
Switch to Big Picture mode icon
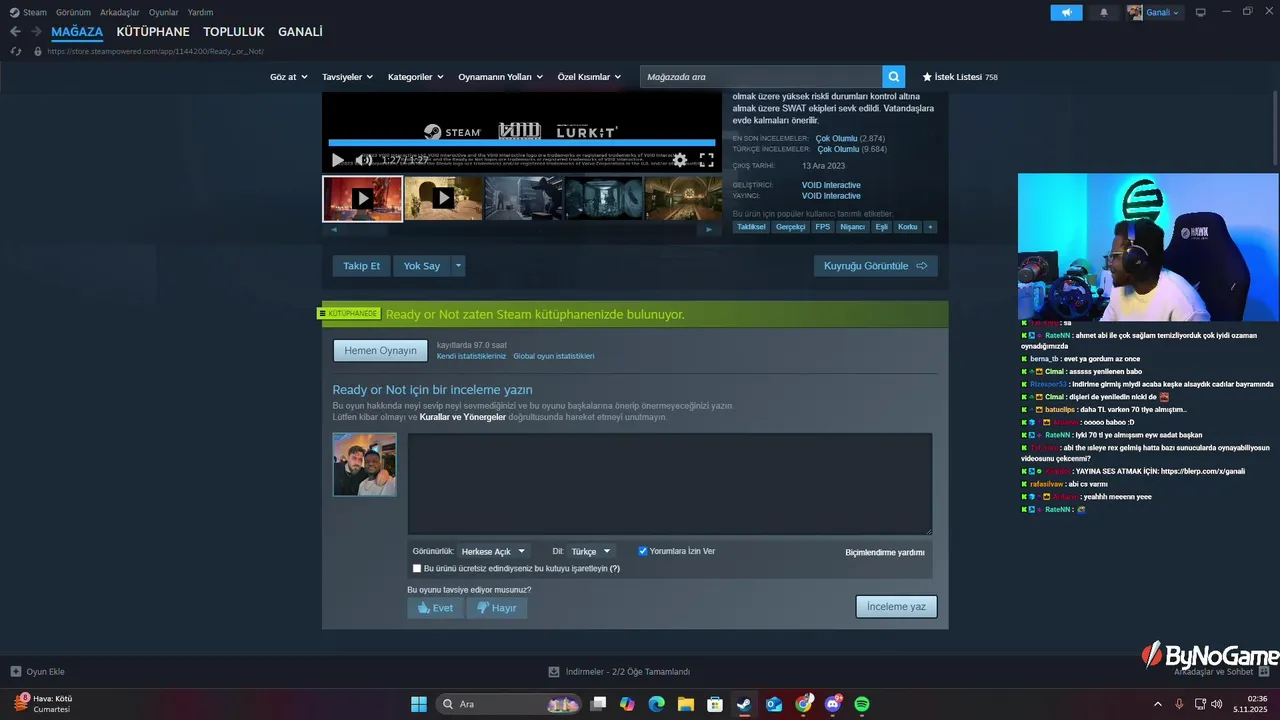(x=1201, y=12)
